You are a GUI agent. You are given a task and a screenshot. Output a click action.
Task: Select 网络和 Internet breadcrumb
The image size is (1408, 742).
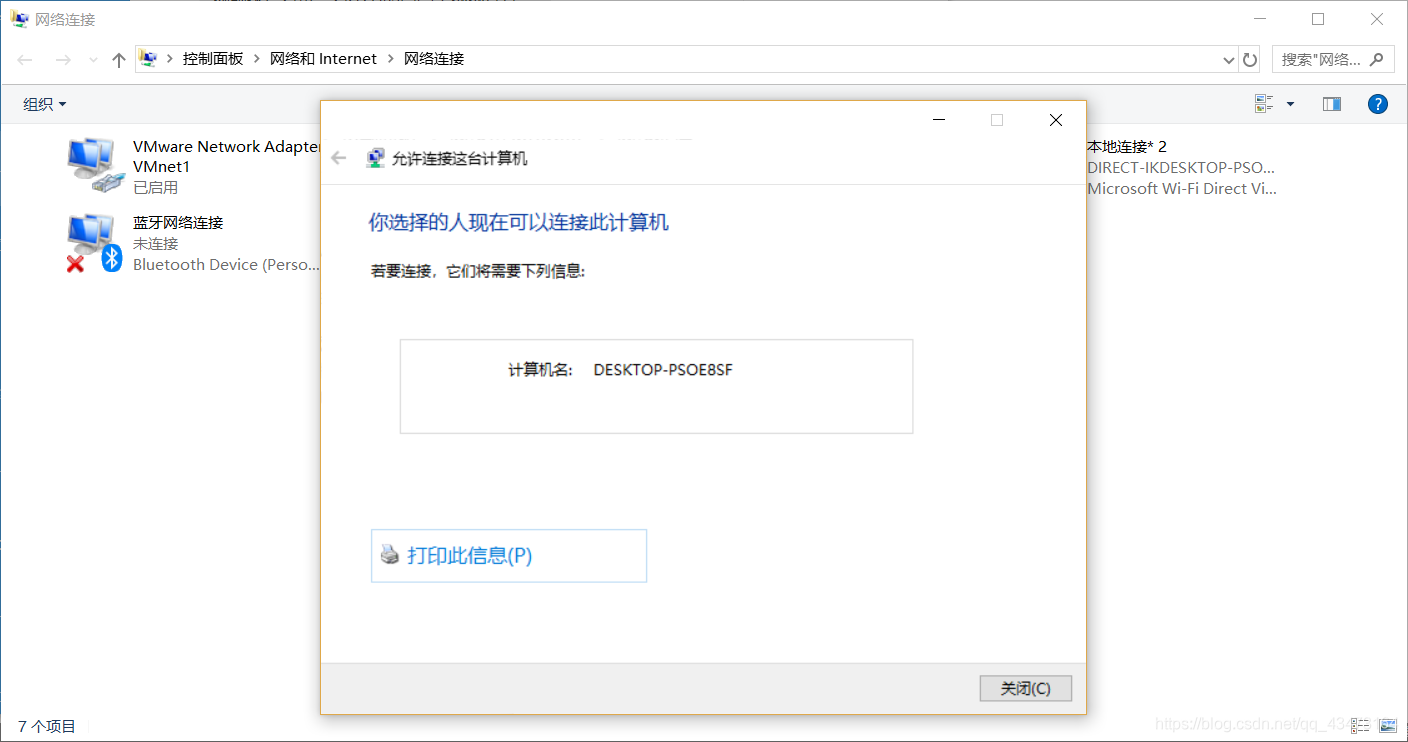(323, 59)
